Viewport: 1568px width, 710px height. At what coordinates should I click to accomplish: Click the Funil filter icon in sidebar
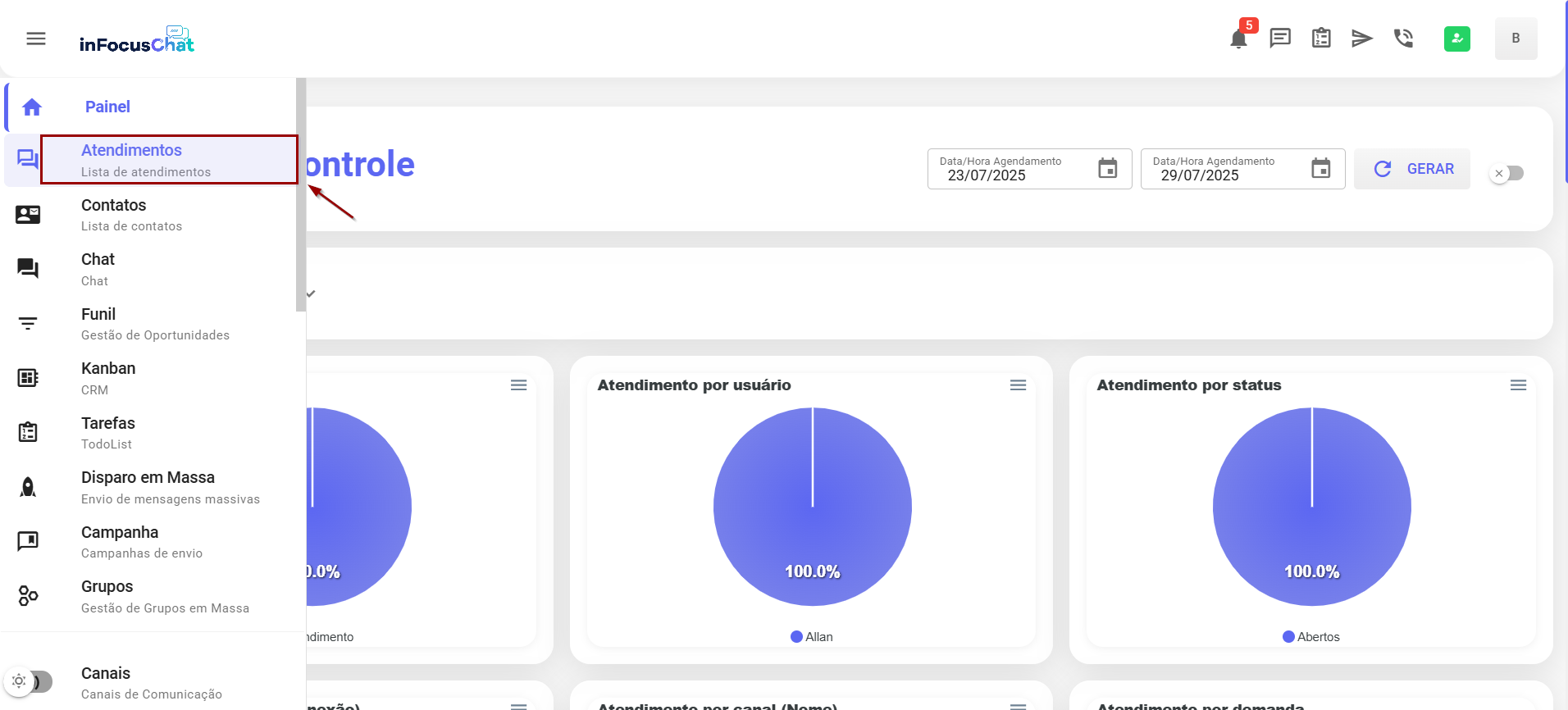pyautogui.click(x=28, y=324)
